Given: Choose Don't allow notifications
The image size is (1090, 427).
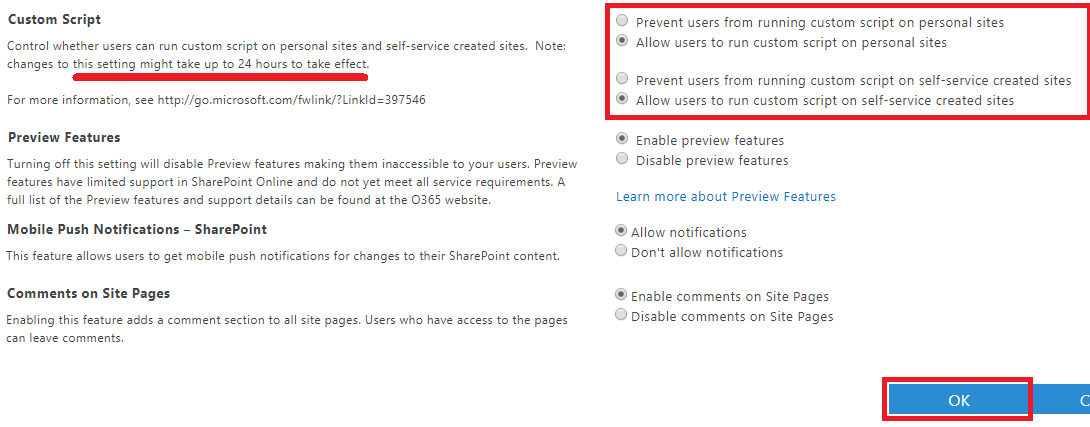Looking at the screenshot, I should click(622, 252).
